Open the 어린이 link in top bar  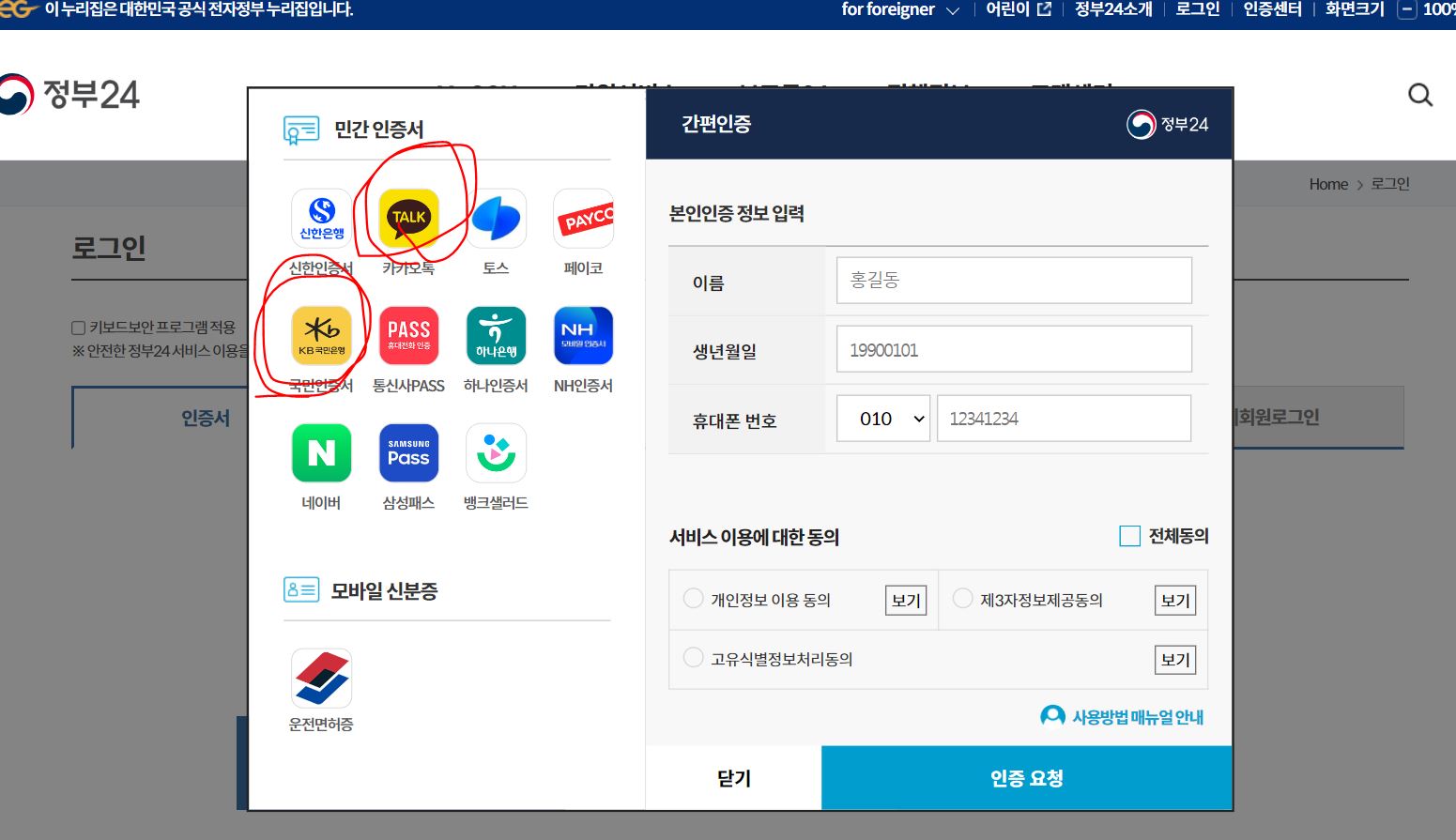1018,10
